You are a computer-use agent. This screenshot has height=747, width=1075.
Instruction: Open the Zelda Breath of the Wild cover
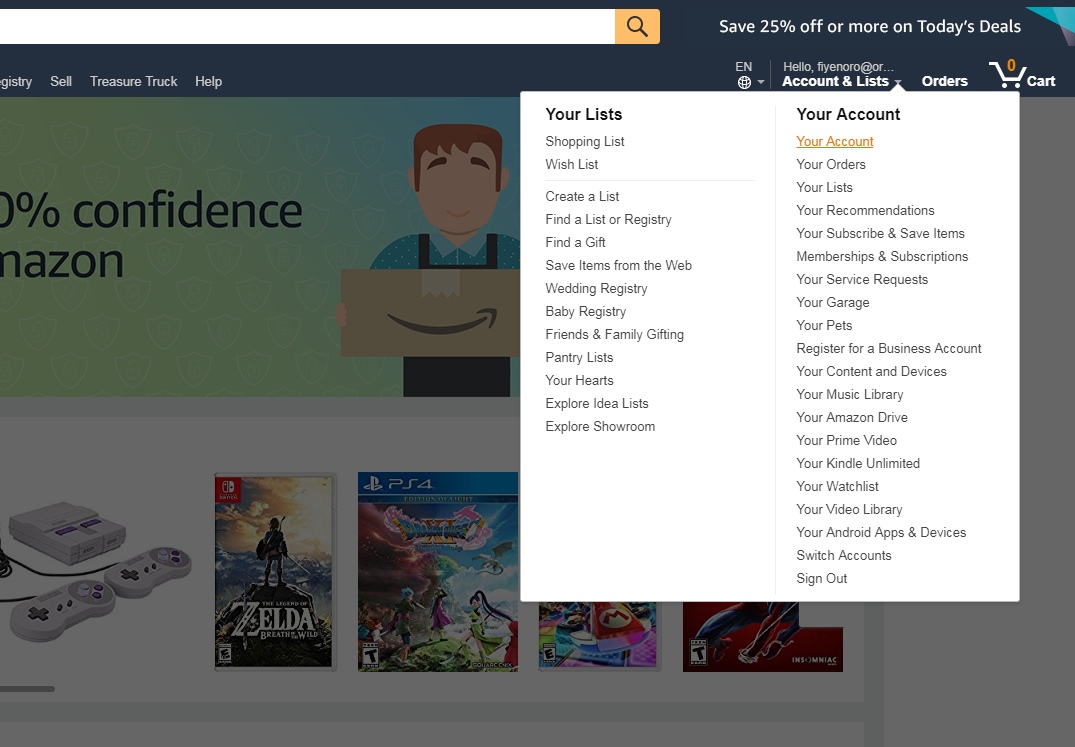[275, 571]
